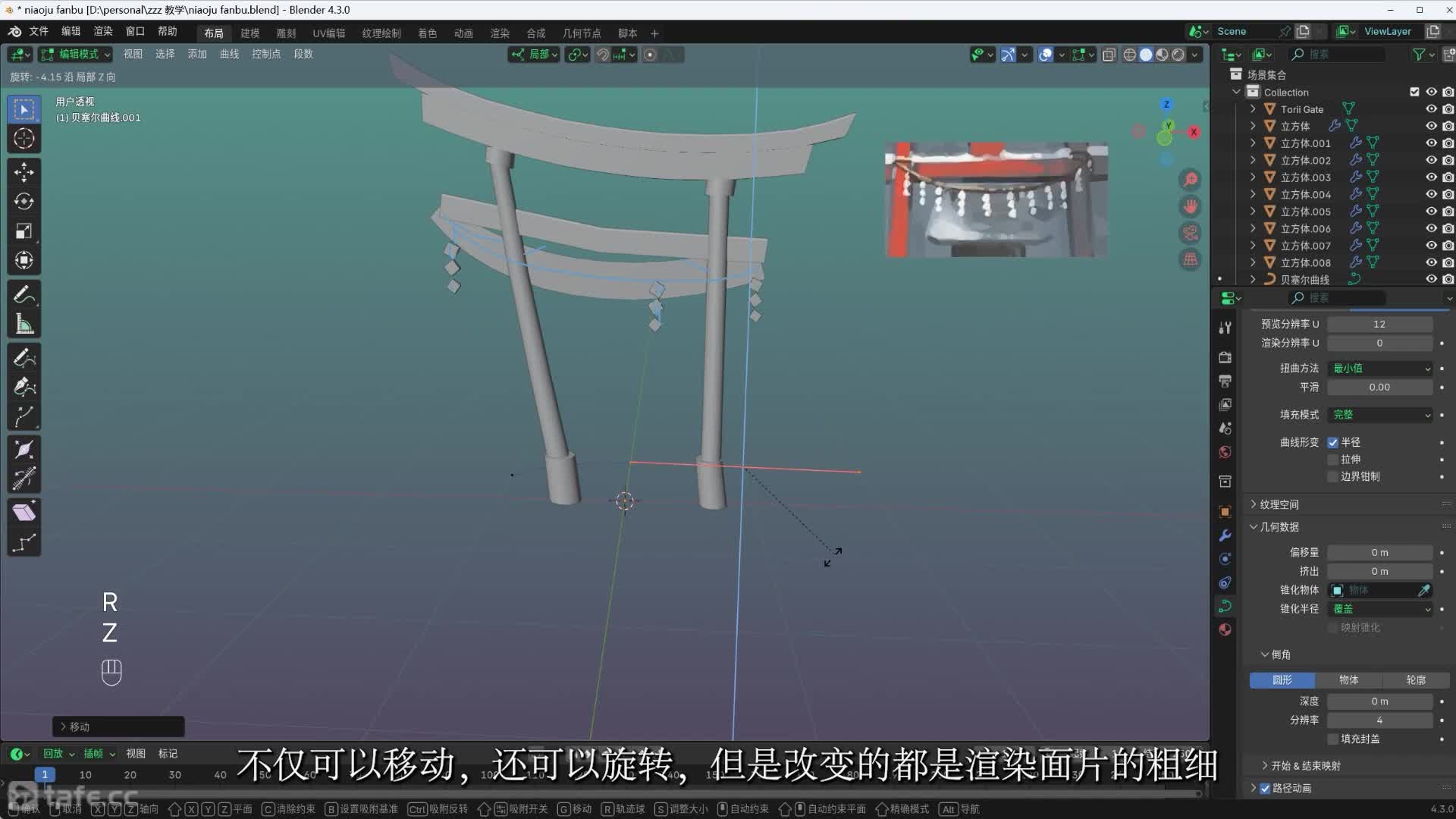Viewport: 1456px width, 819px height.
Task: Hide Torii Gate object with eye icon
Action: point(1431,109)
